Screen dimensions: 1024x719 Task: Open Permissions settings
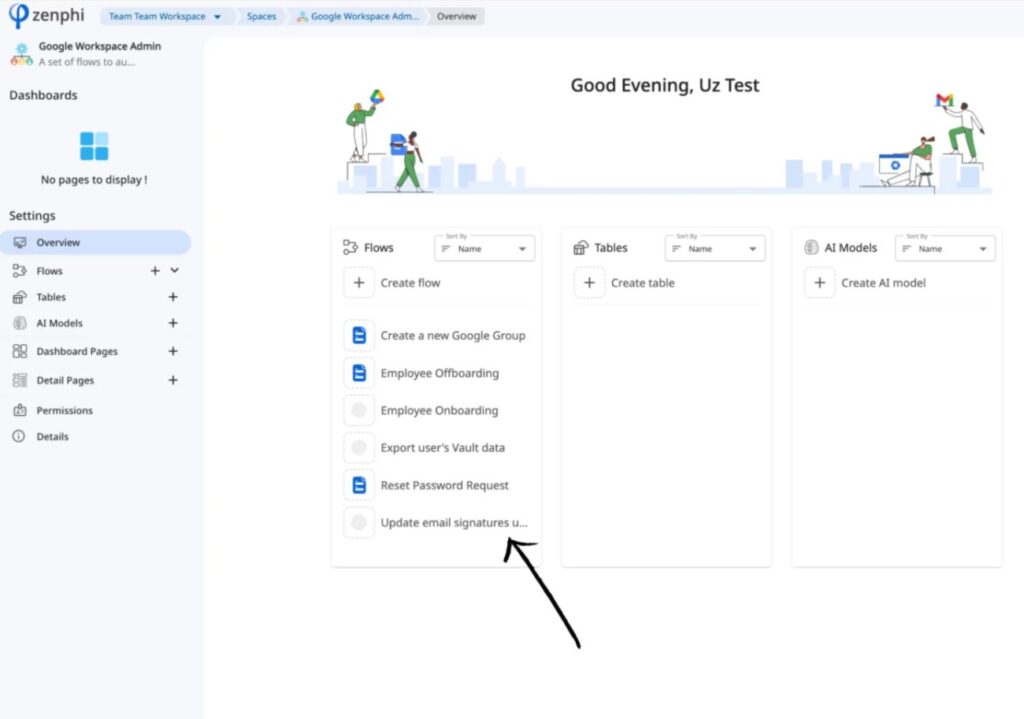tap(65, 410)
